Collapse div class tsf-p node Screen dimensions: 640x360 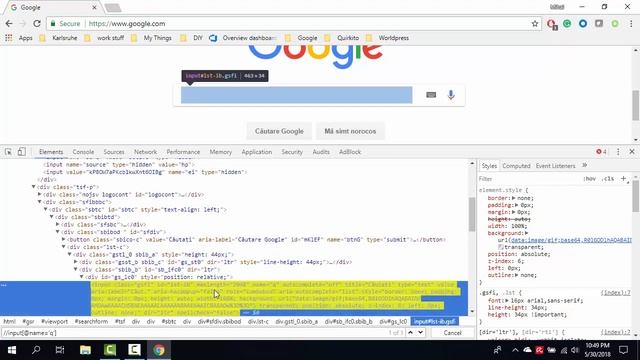pyautogui.click(x=33, y=187)
